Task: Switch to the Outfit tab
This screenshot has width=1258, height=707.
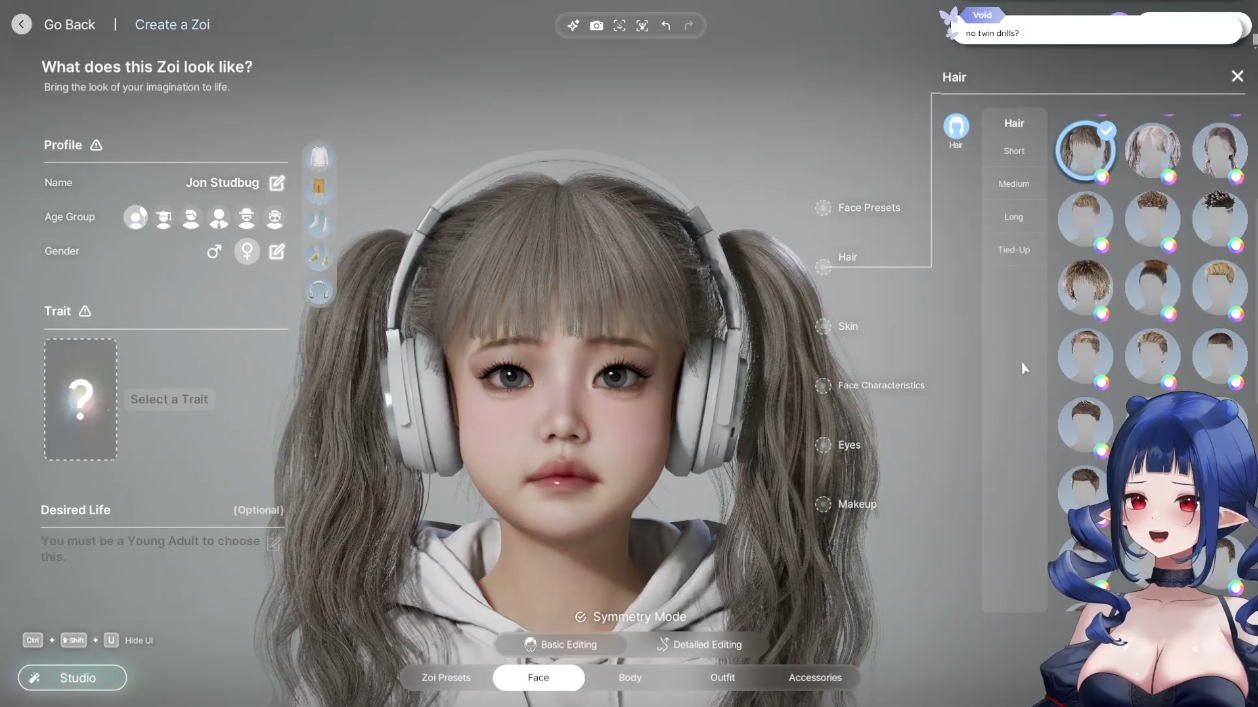Action: (x=722, y=678)
